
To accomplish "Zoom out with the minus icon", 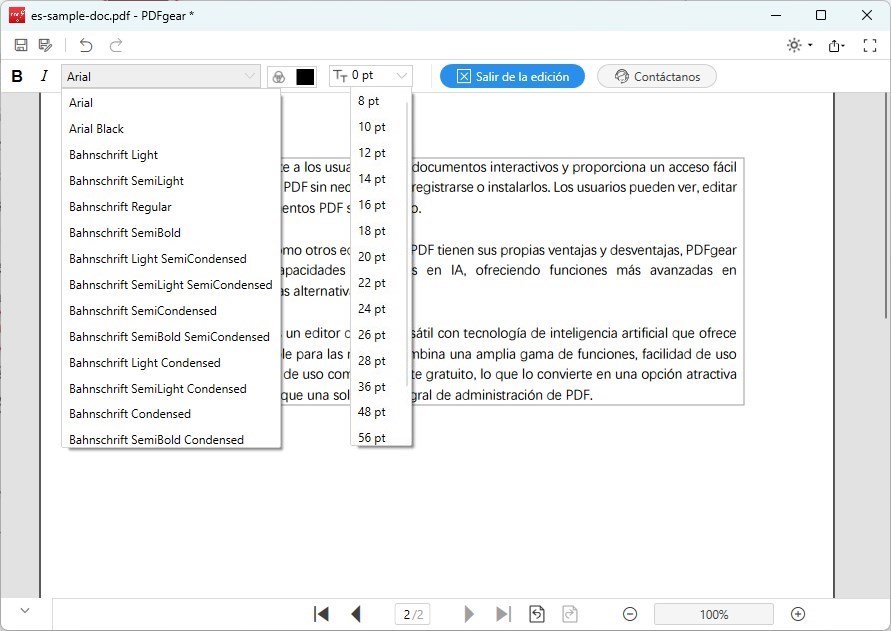I will tap(630, 614).
